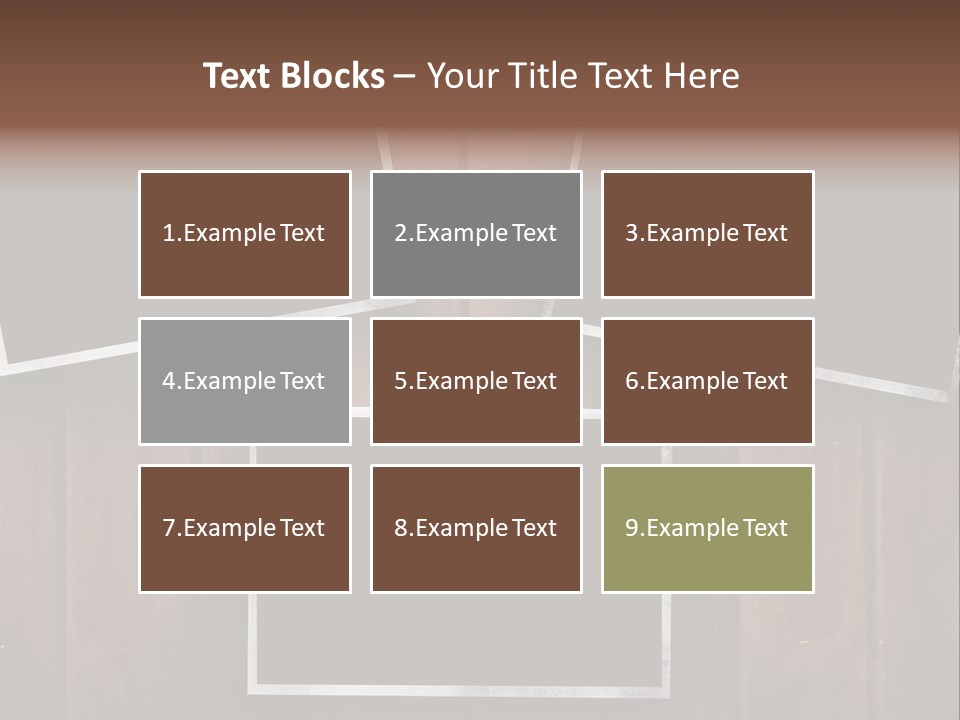The image size is (960, 720).
Task: Click empty area inside bottom white frame outline
Action: coord(459,640)
